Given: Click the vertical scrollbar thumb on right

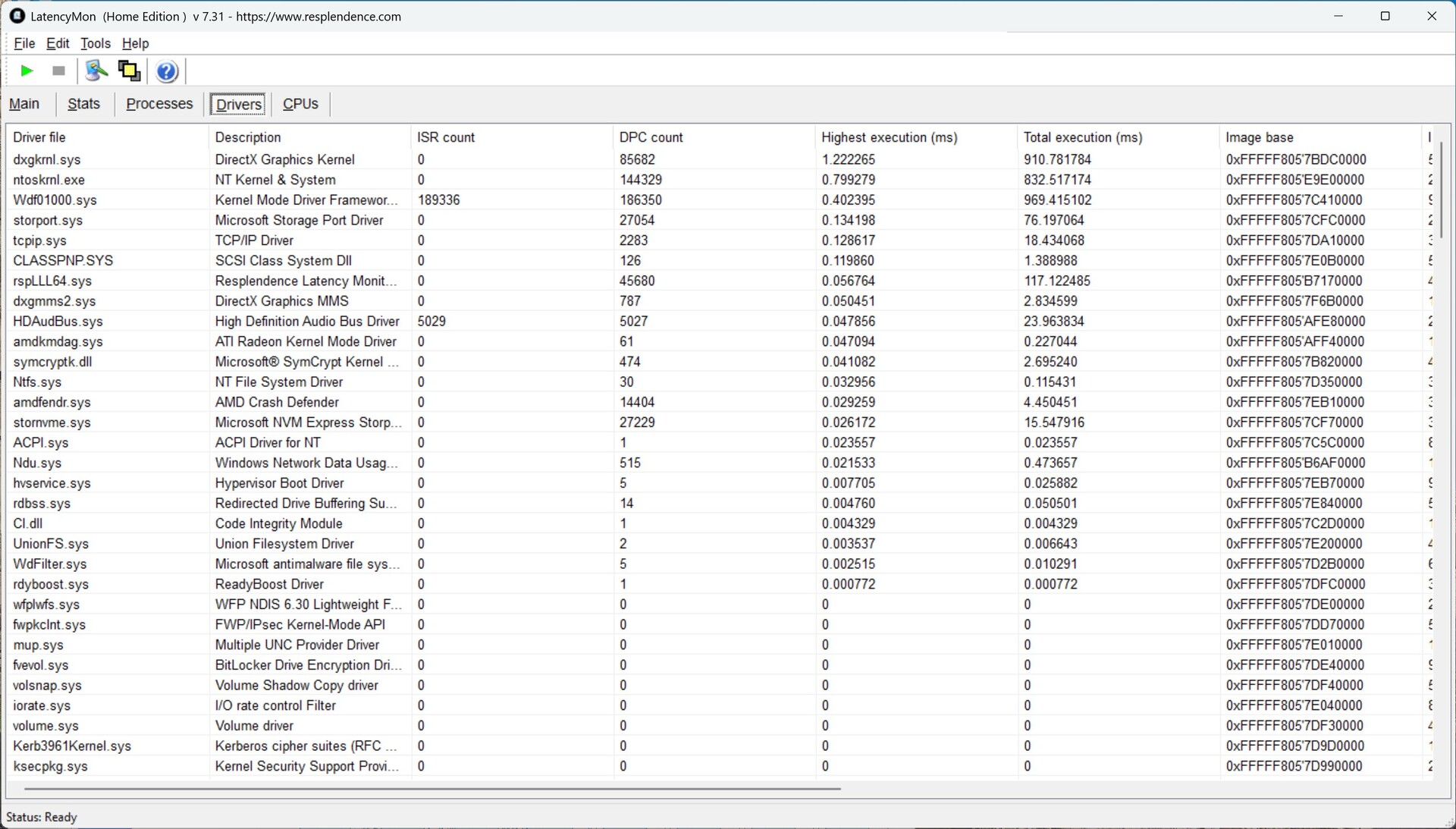Looking at the screenshot, I should (x=1441, y=190).
